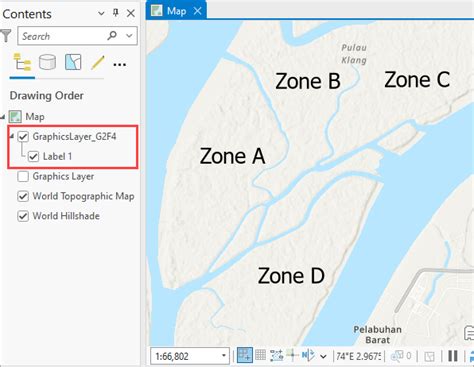Toggle snapping button in status bar
Screen dimensions: 474x367
click(245, 355)
